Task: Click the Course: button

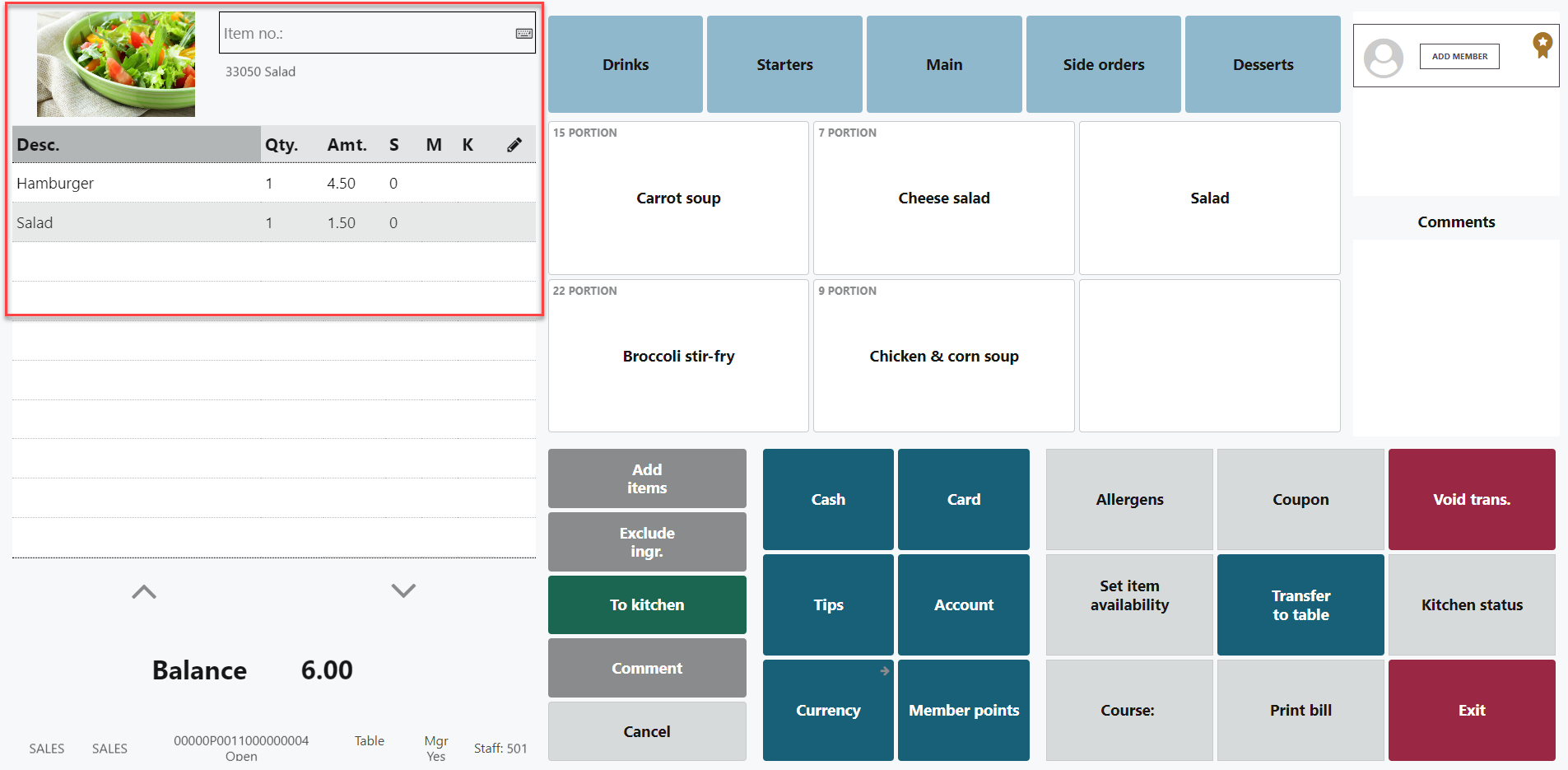Action: 1129,710
